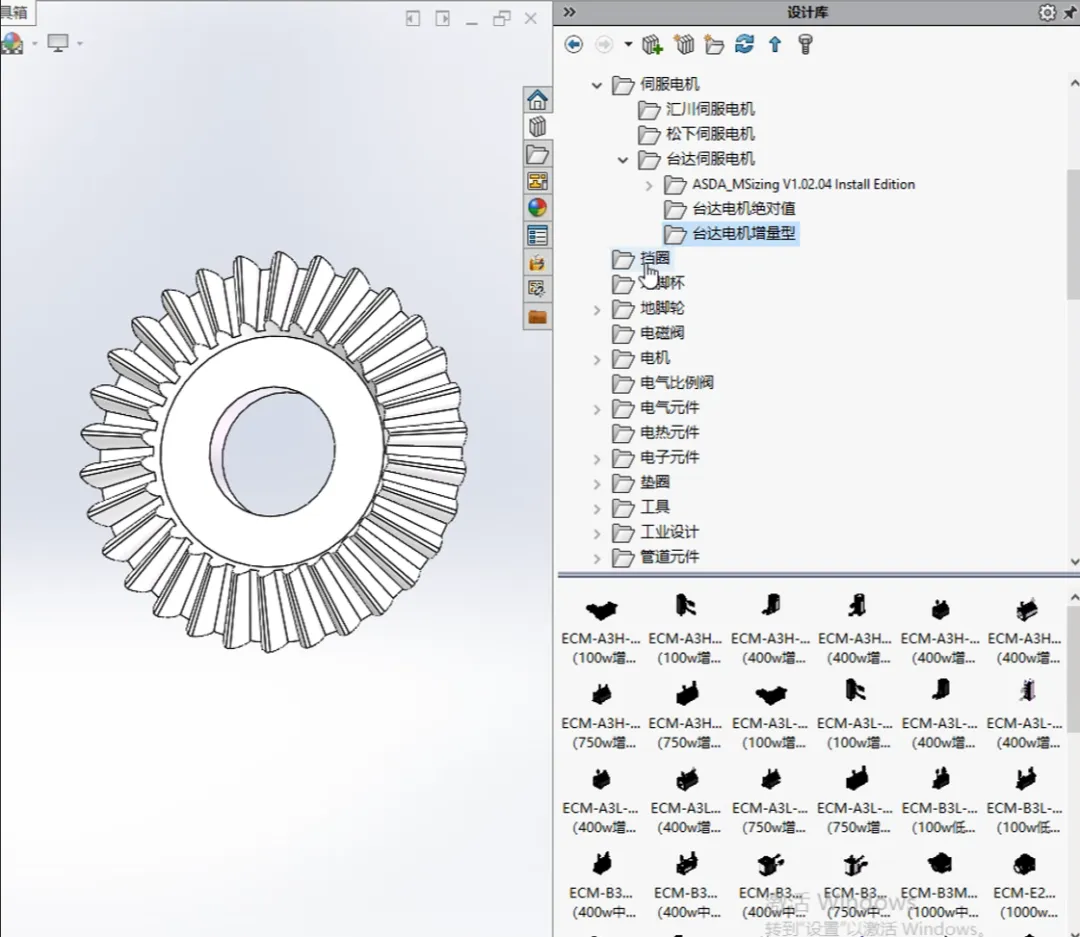
Task: Open dropdown arrow beside monitor icon
Action: [x=80, y=43]
